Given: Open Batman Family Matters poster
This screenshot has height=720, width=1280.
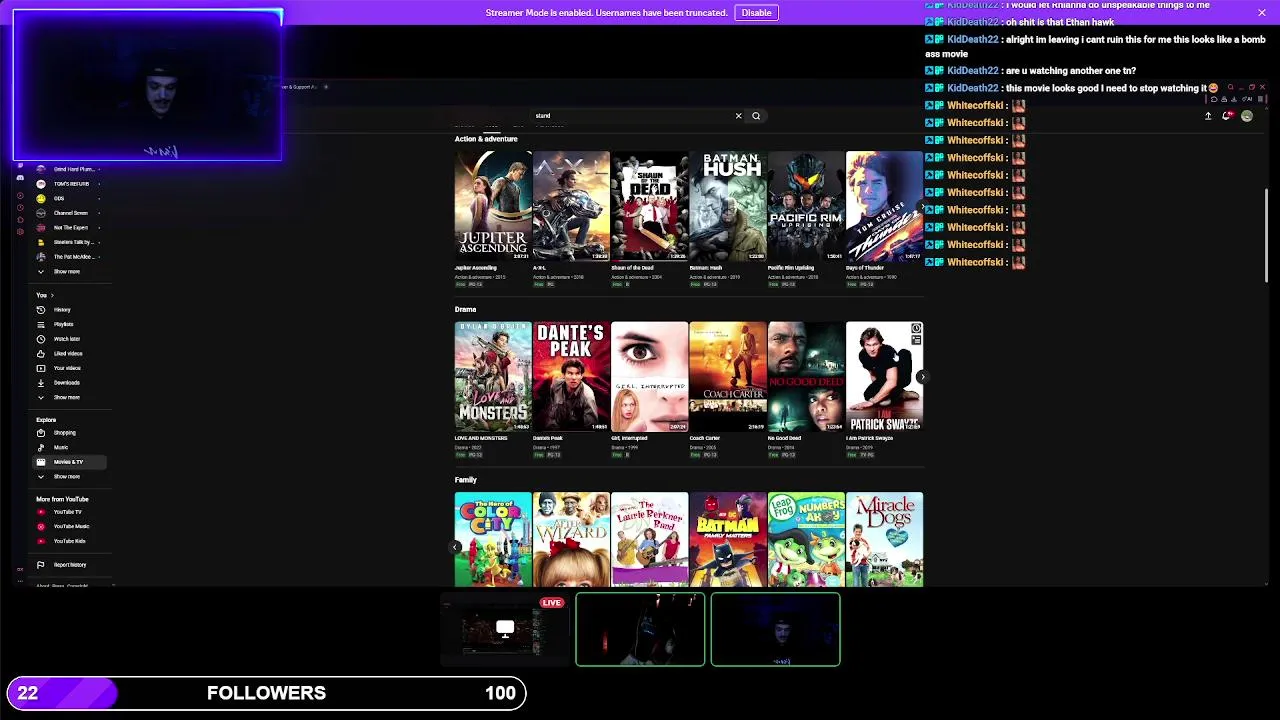Looking at the screenshot, I should (x=728, y=539).
